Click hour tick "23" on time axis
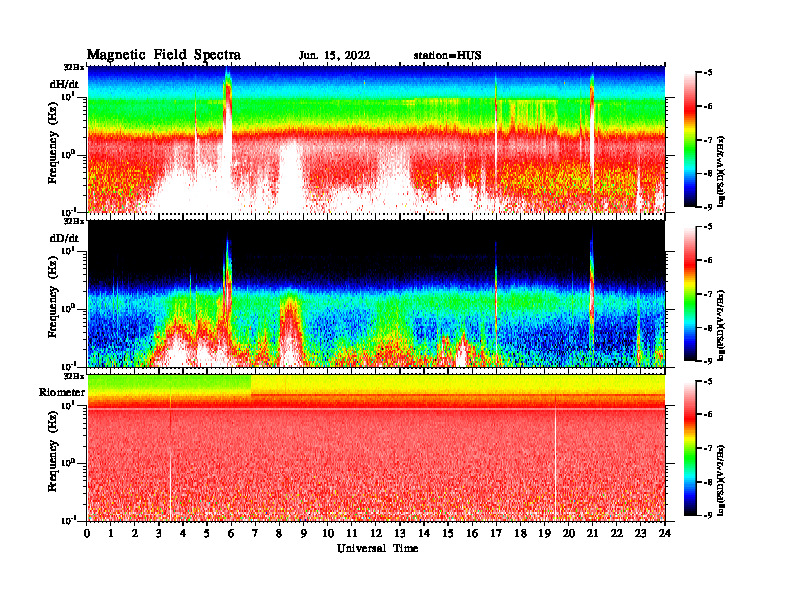 click(x=640, y=534)
